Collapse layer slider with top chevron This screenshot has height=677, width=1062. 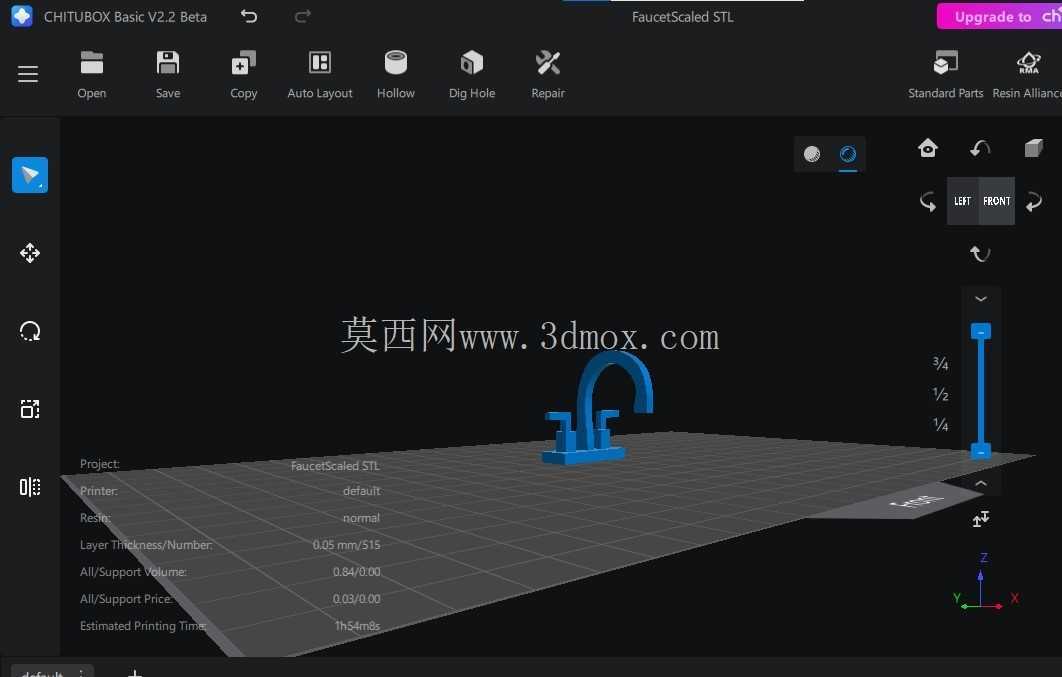[x=981, y=299]
